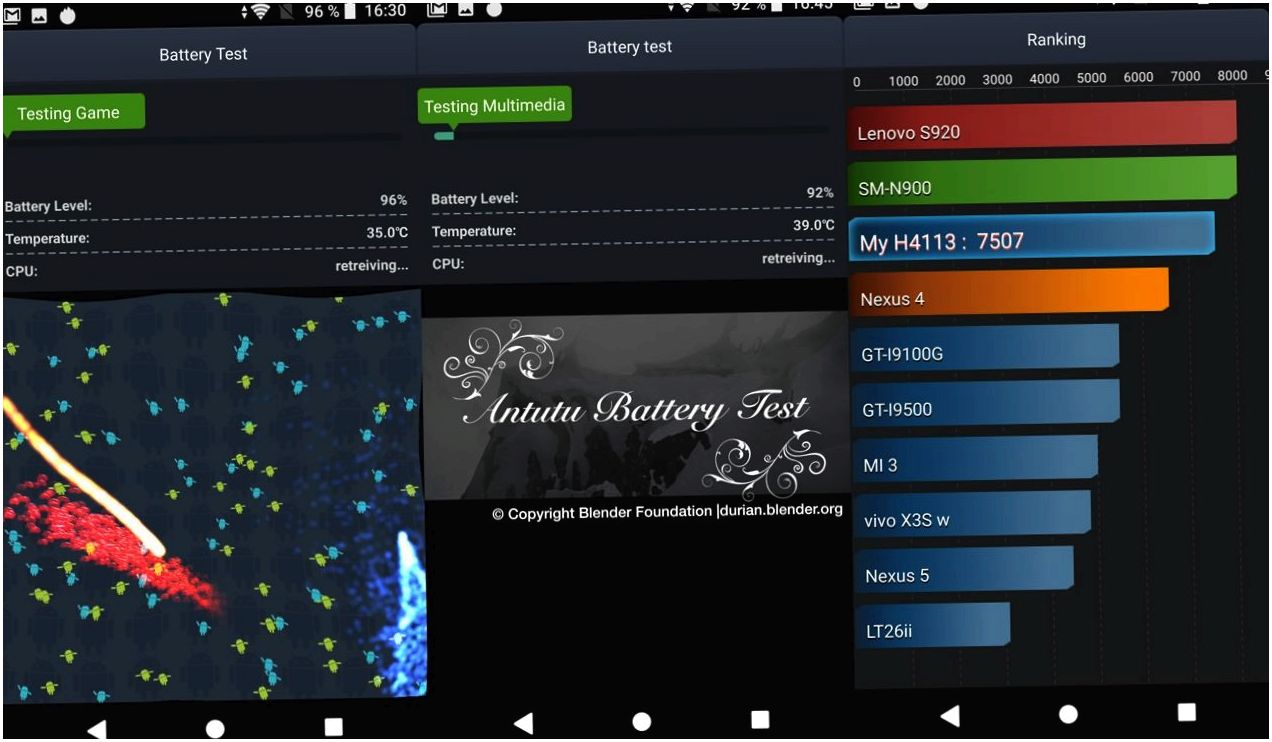Select the GT-I9100G ranking bar
The image size is (1272, 742).
985,349
